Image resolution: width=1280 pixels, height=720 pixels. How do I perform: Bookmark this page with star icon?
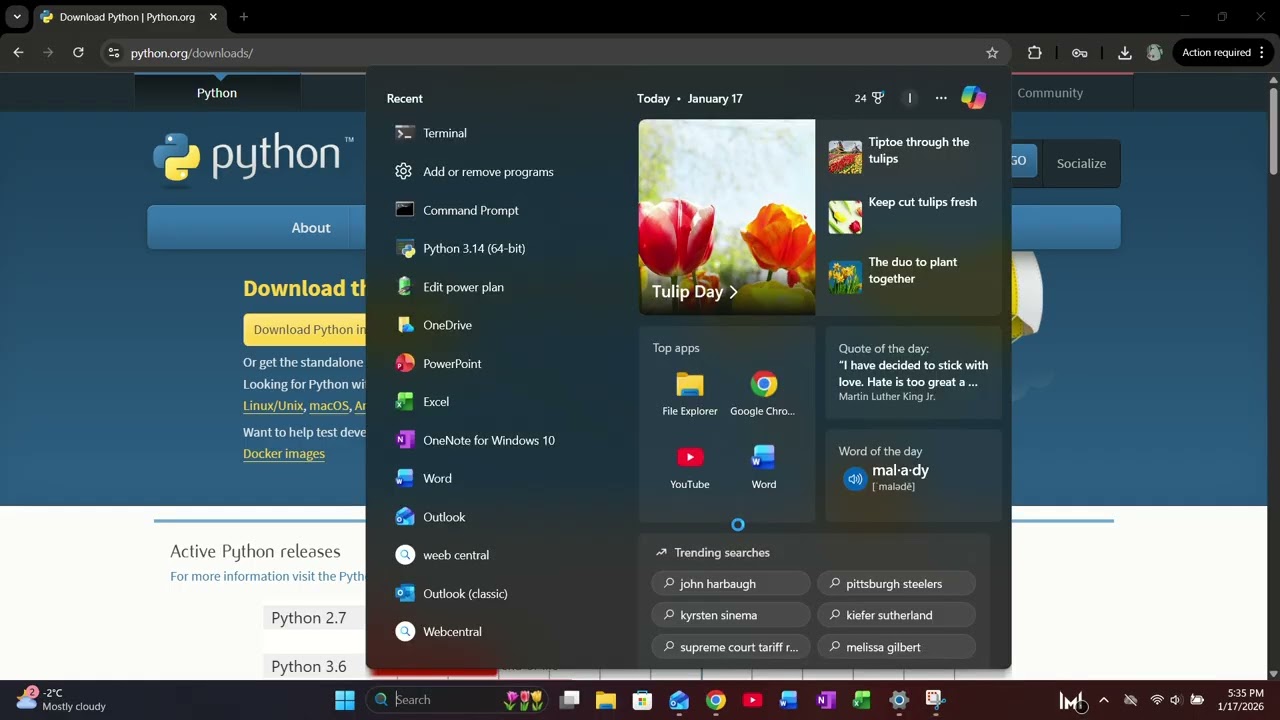coord(992,53)
